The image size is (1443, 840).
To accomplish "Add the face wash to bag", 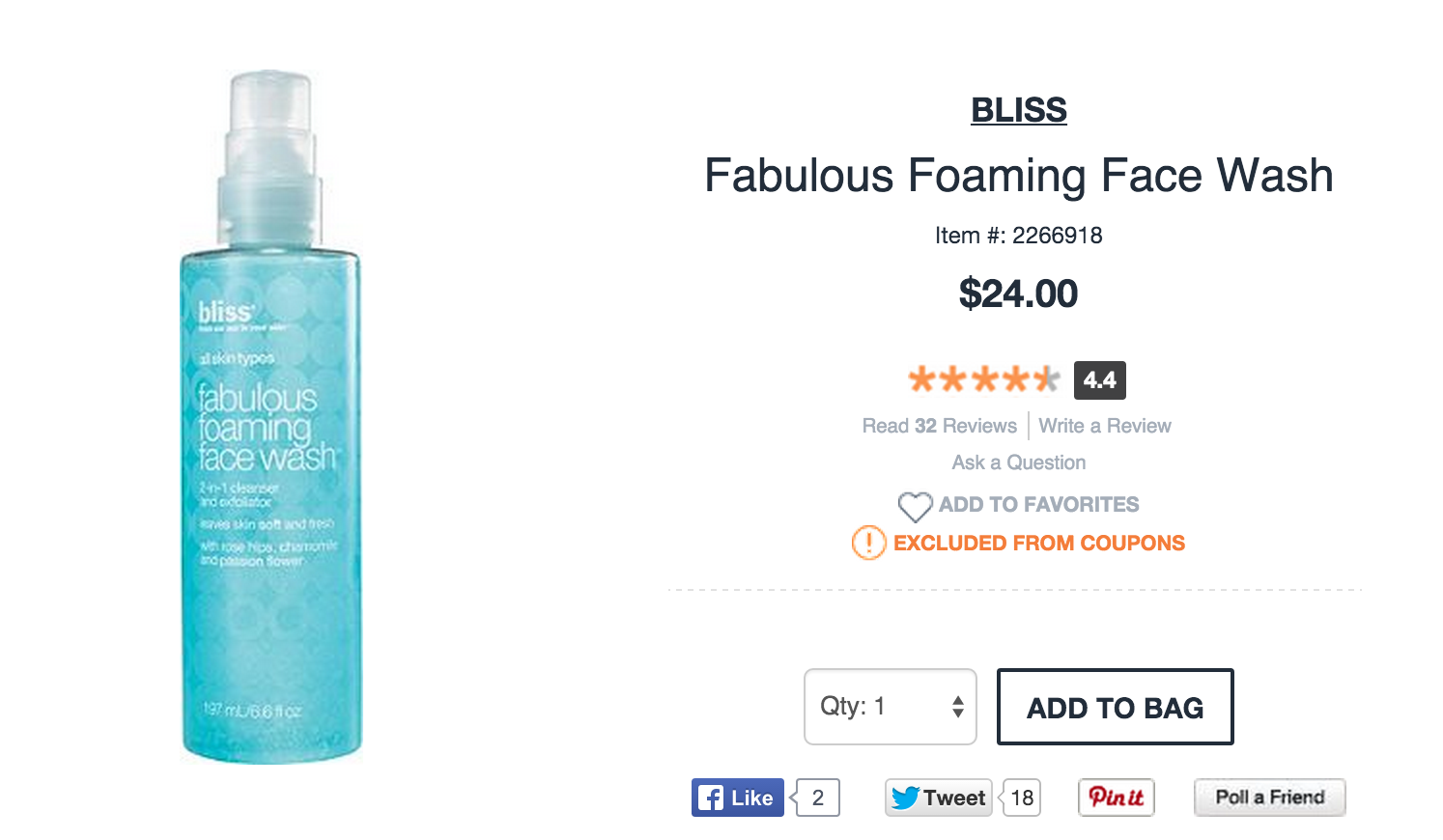I will tap(1115, 707).
